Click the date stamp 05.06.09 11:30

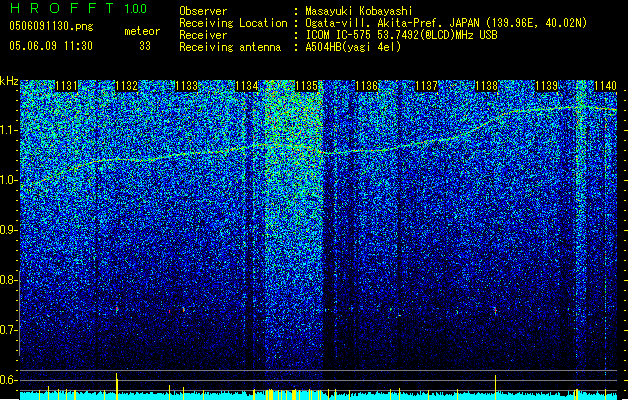point(51,46)
